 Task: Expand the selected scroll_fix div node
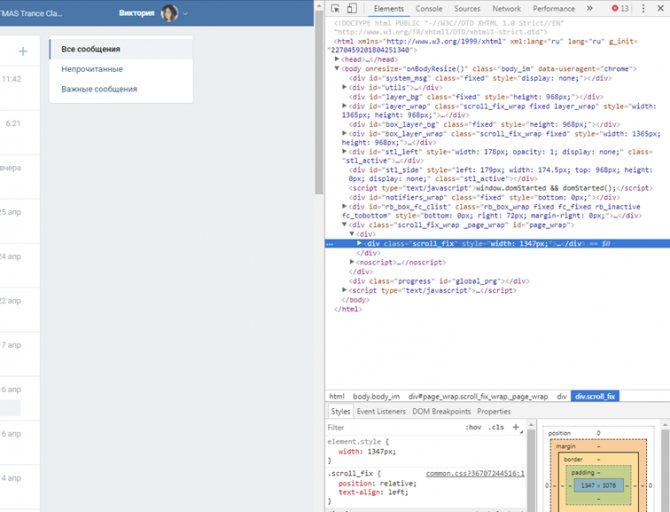click(359, 243)
